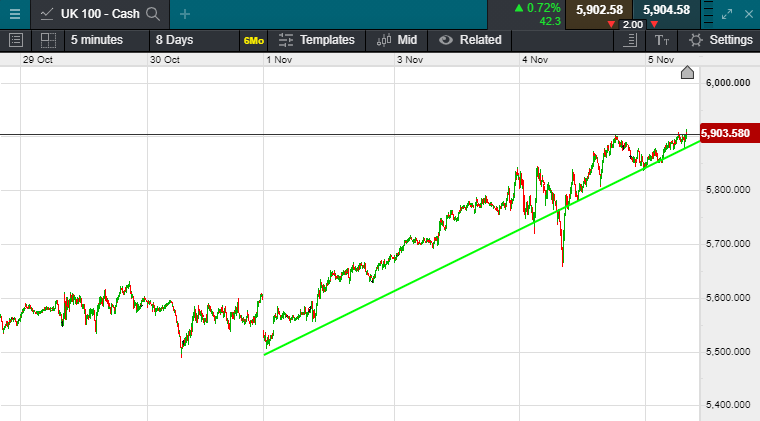Click the 5,400.000 price axis label
760x421 pixels.
click(x=728, y=405)
